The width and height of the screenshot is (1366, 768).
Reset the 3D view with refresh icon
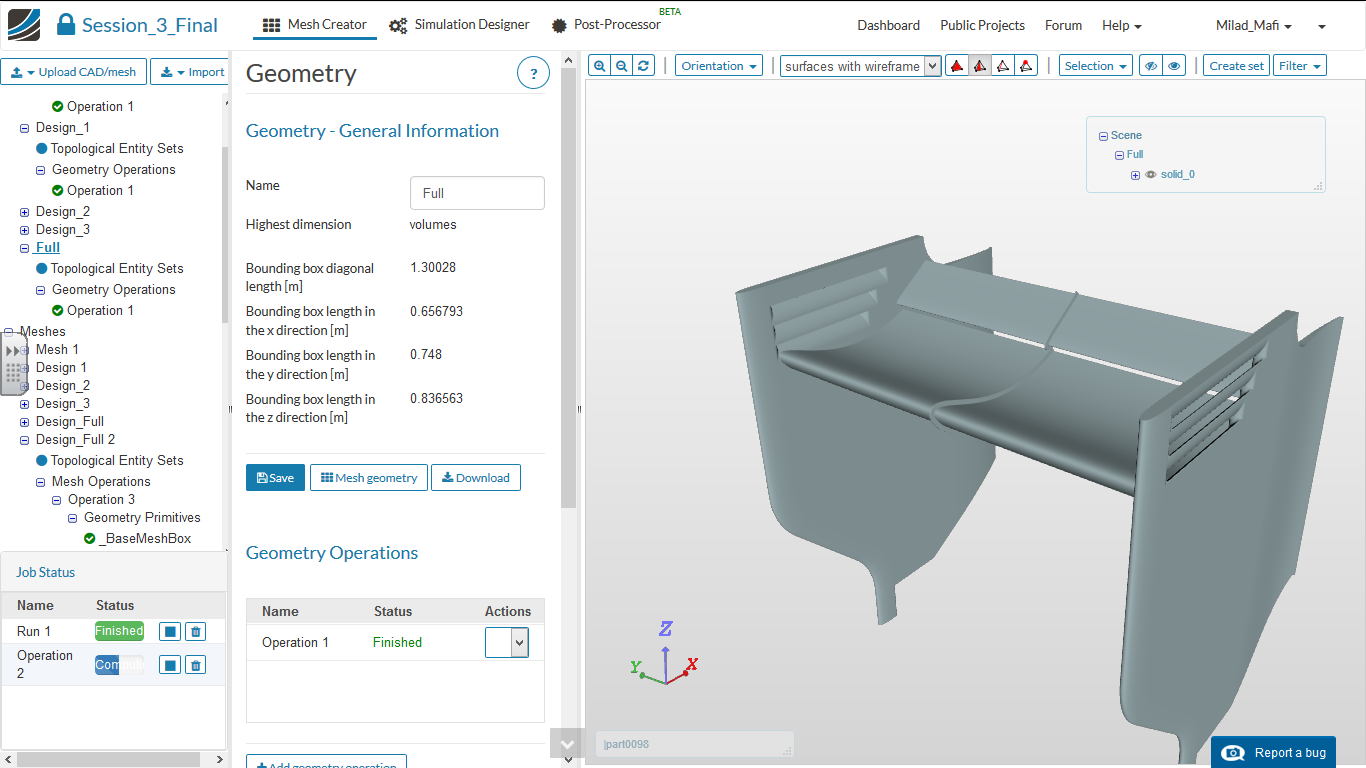click(644, 66)
